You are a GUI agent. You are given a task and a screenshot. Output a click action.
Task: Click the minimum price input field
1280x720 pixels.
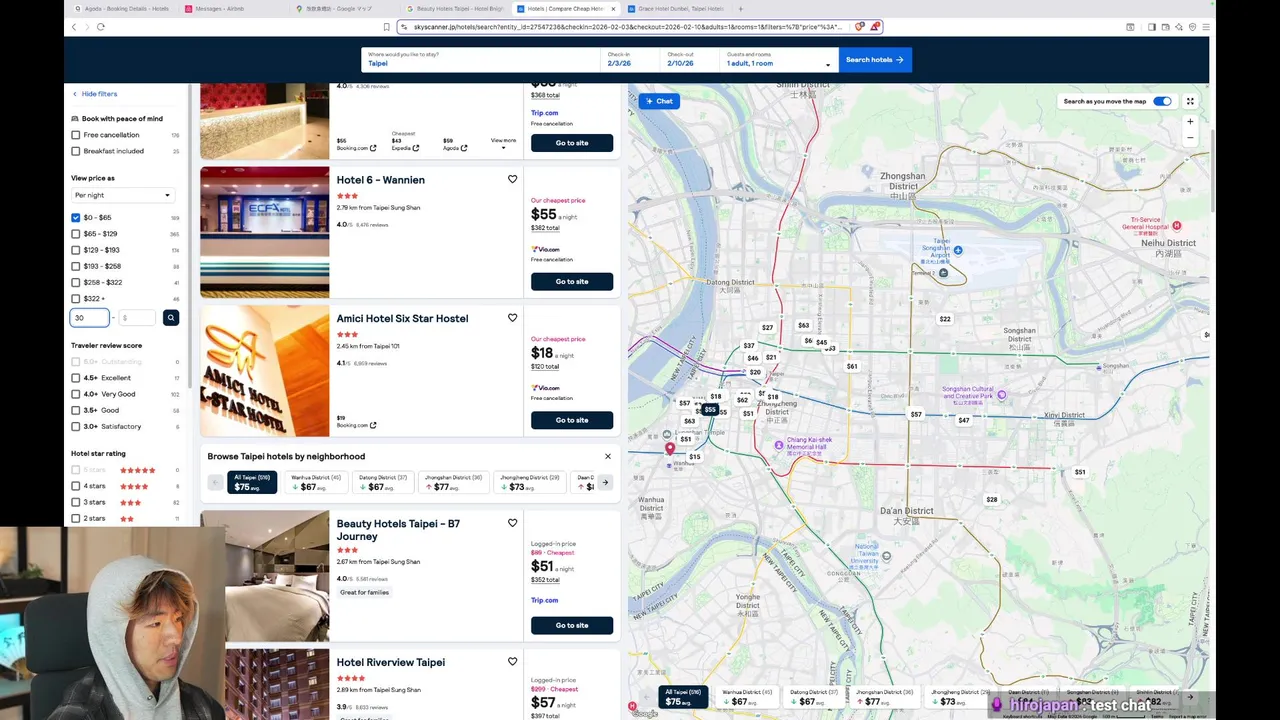[90, 318]
